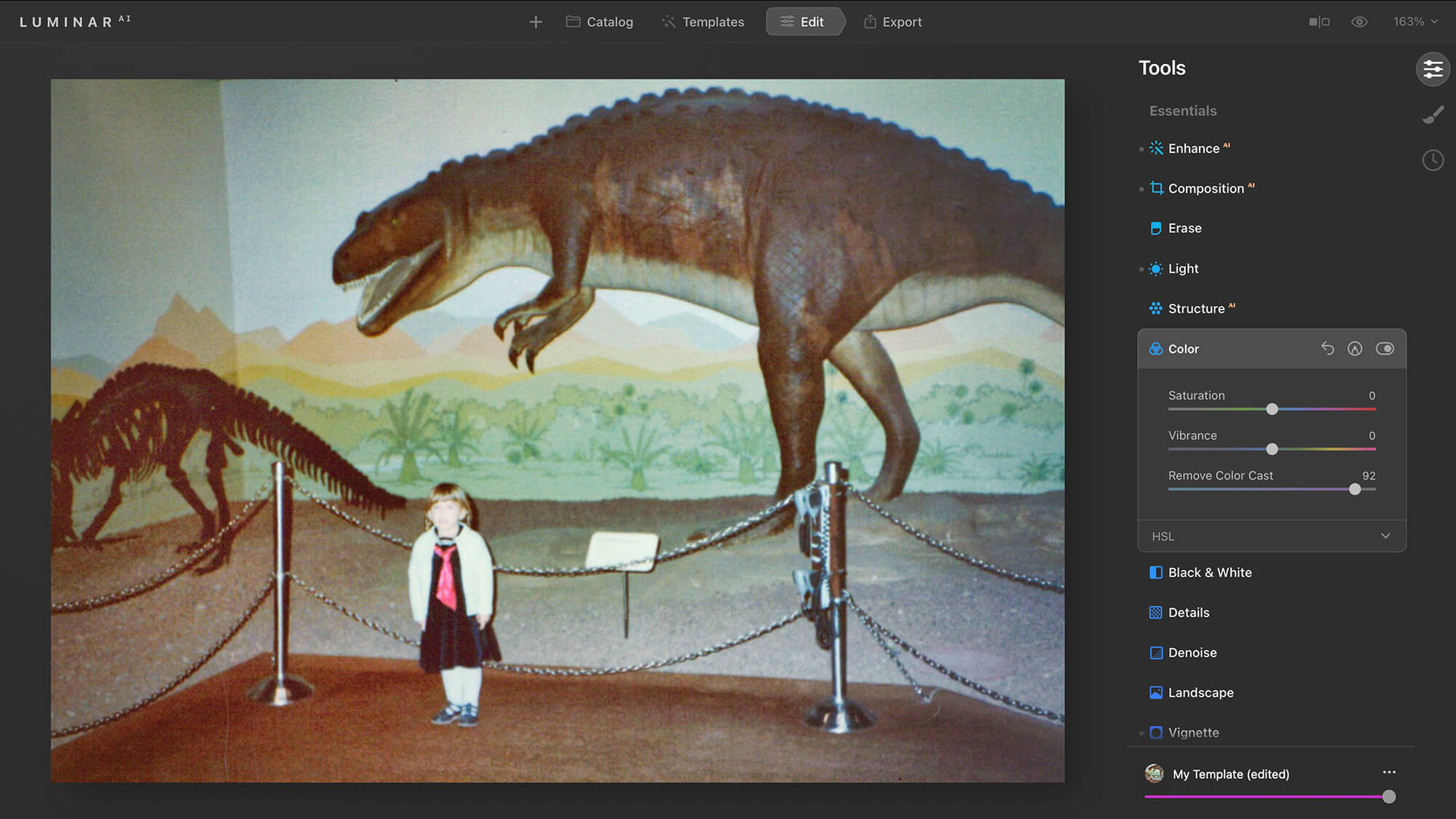Open the 163% zoom dropdown
Image resolution: width=1456 pixels, height=819 pixels.
click(1415, 22)
